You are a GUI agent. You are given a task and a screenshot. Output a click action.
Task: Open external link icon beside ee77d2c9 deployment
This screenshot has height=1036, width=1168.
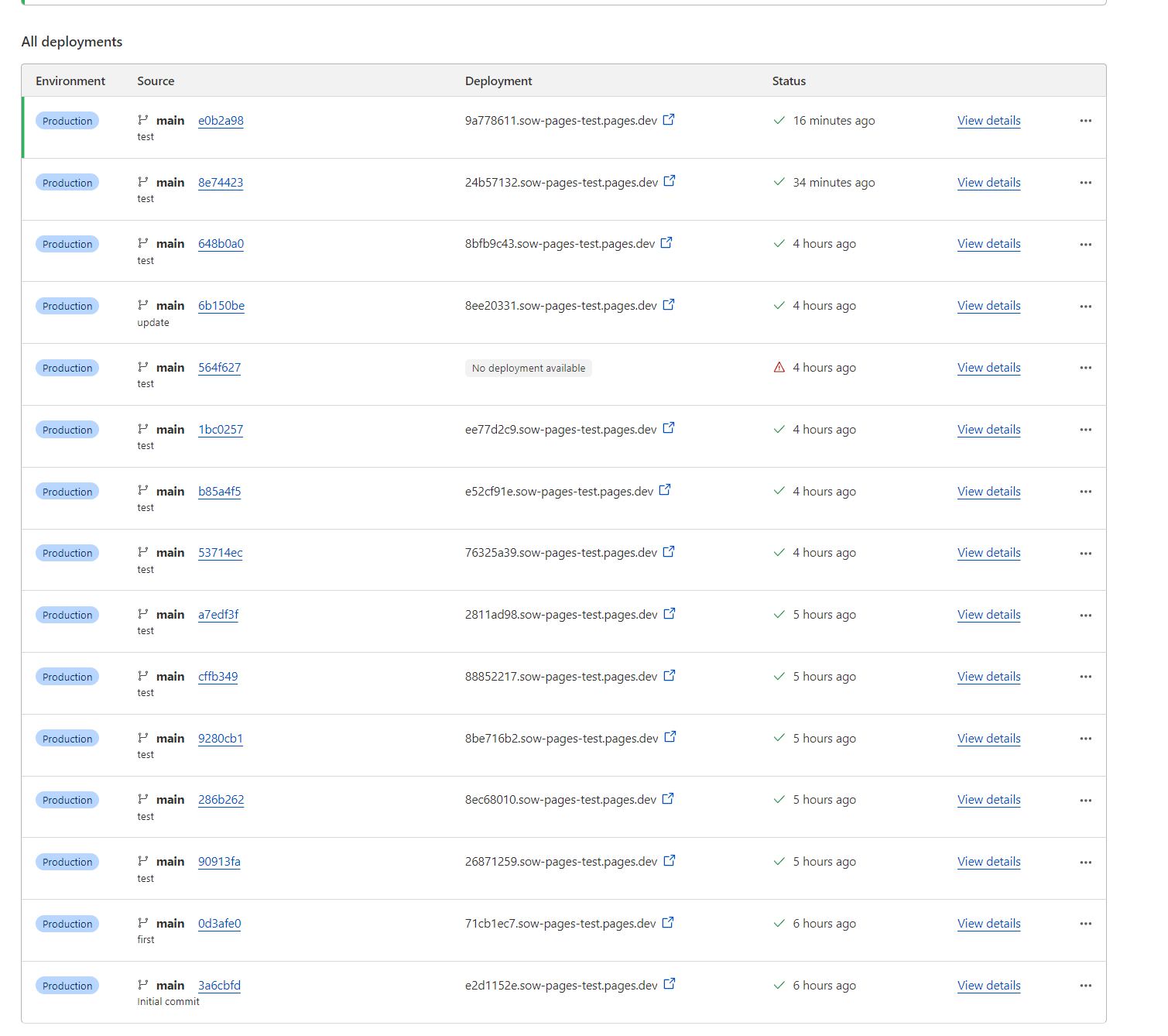669,428
